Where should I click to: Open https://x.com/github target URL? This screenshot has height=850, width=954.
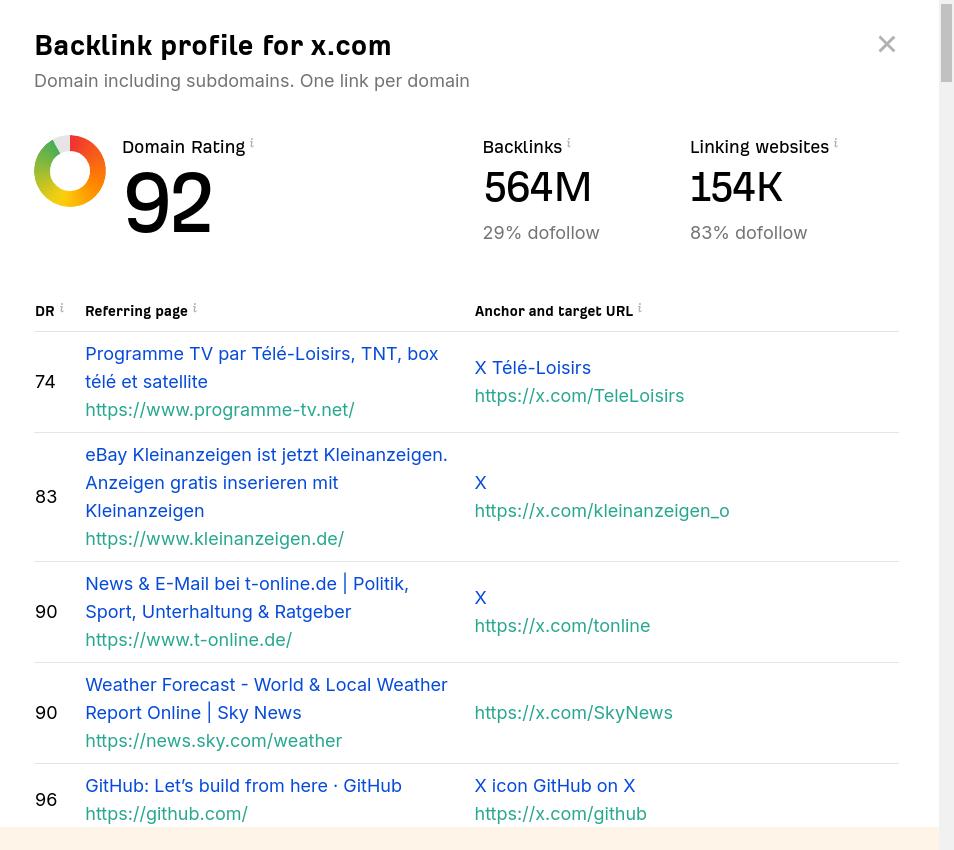click(x=560, y=813)
